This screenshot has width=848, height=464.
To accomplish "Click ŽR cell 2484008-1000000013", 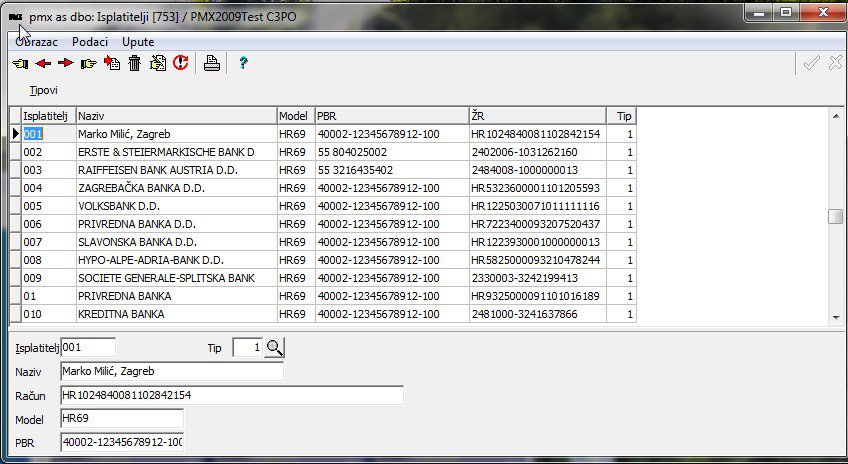I will pos(538,170).
